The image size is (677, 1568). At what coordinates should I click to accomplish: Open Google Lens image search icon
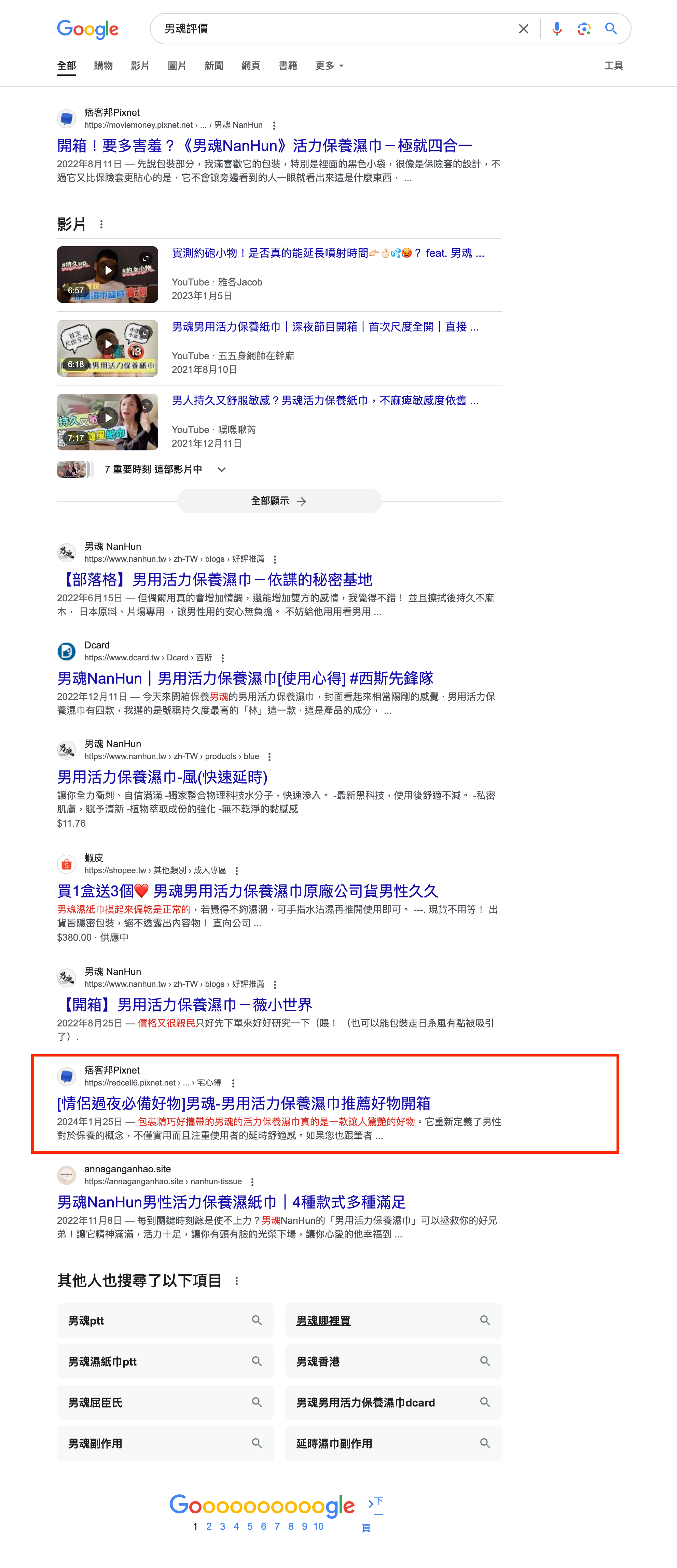584,29
